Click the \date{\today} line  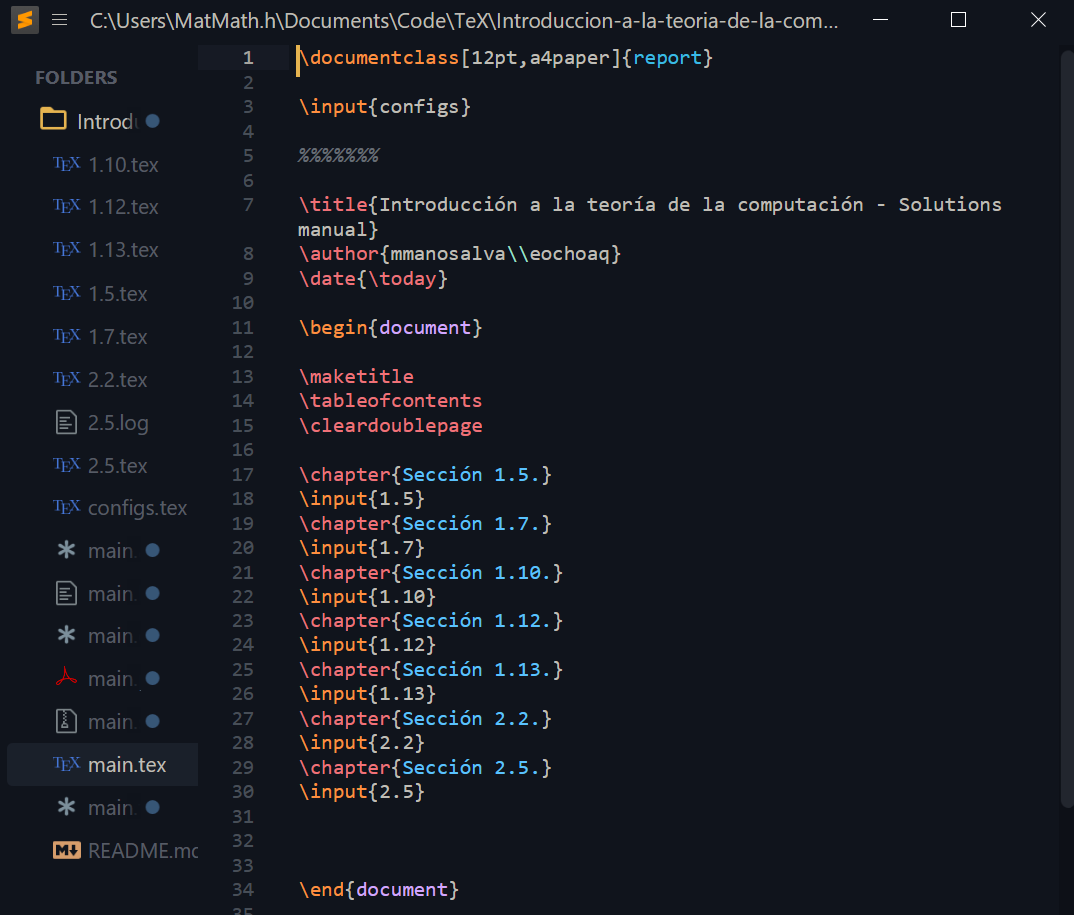pos(373,278)
